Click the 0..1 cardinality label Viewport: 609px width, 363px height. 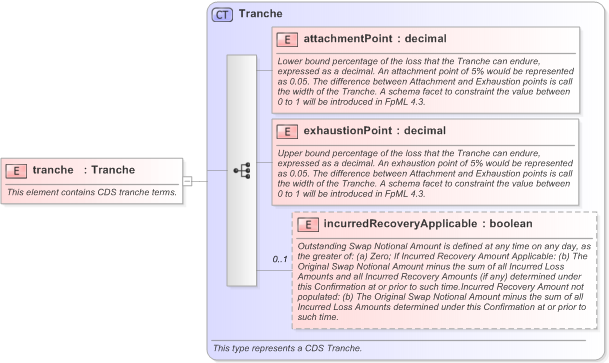click(x=280, y=259)
